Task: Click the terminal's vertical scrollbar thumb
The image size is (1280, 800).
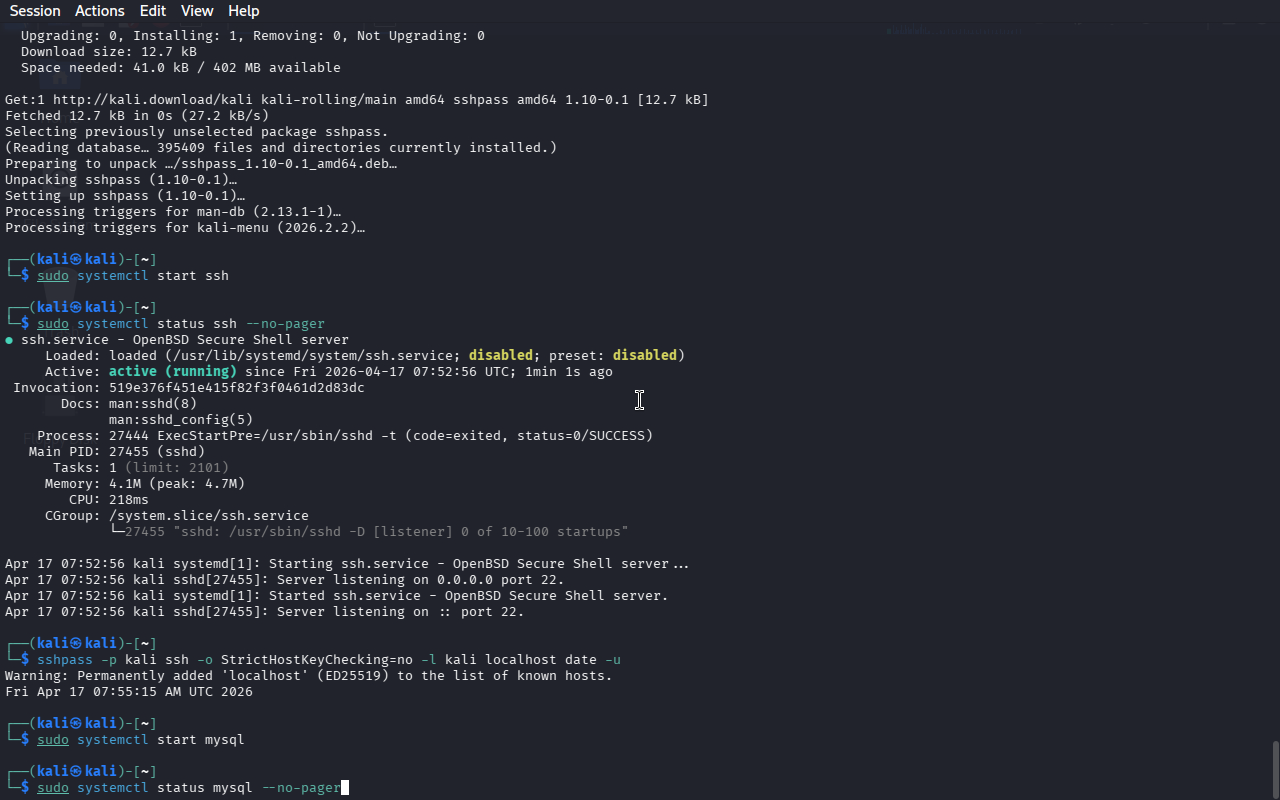Action: pos(1274,768)
